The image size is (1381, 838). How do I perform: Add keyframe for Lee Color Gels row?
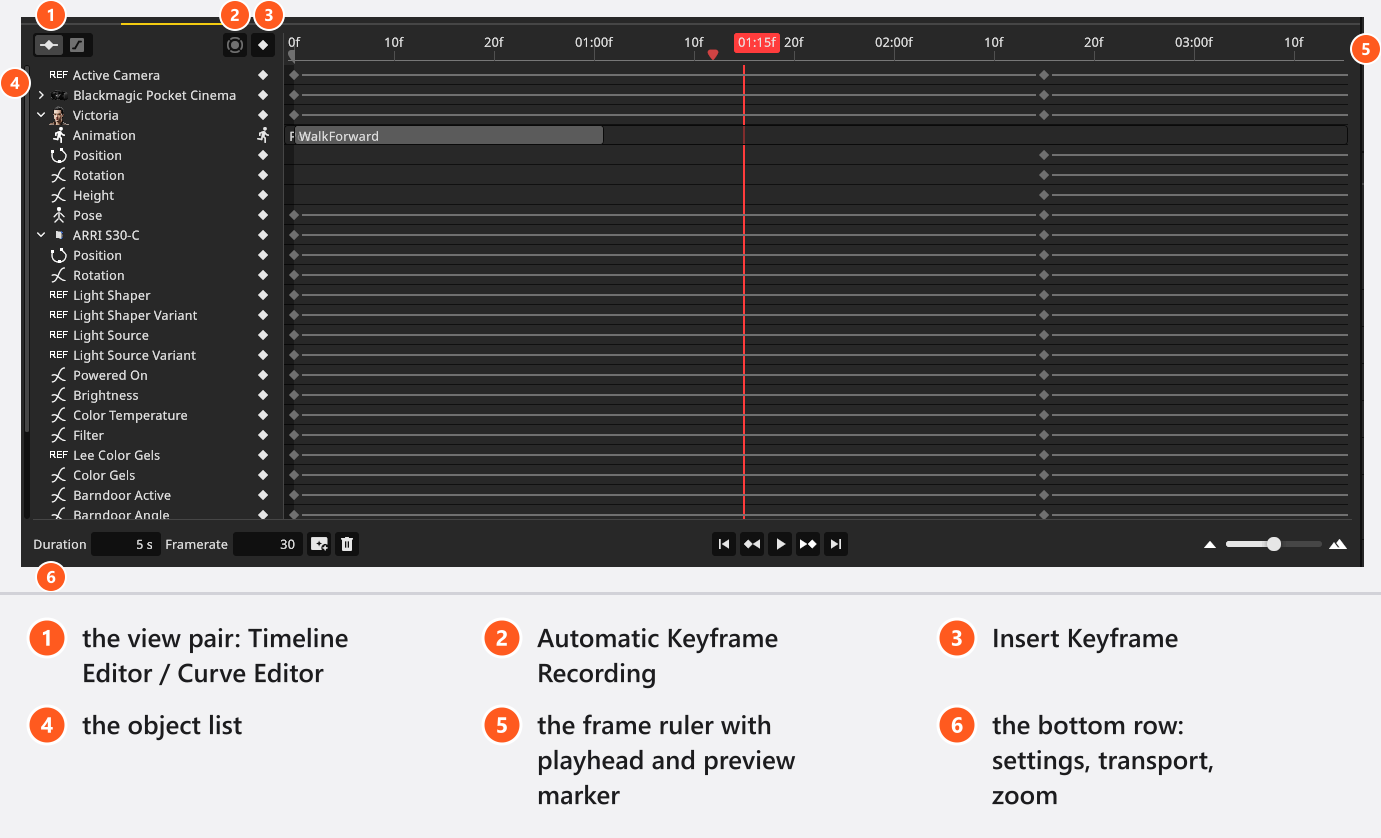coord(263,455)
